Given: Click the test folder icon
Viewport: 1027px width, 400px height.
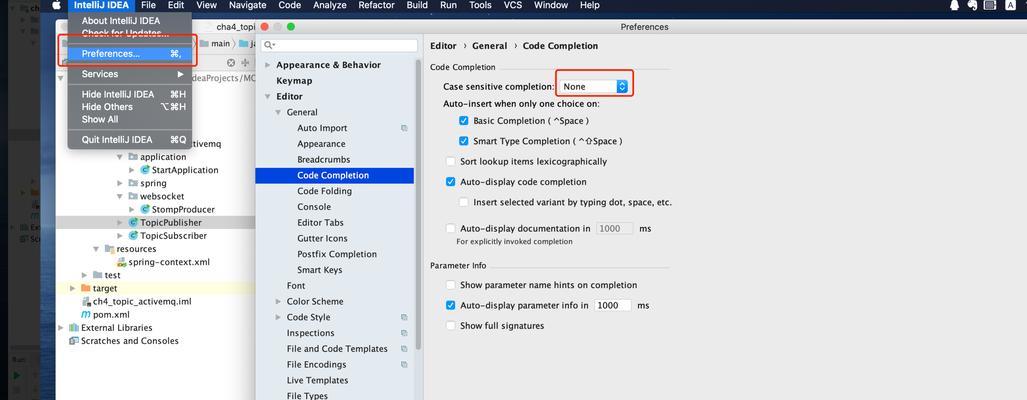Looking at the screenshot, I should click(98, 275).
